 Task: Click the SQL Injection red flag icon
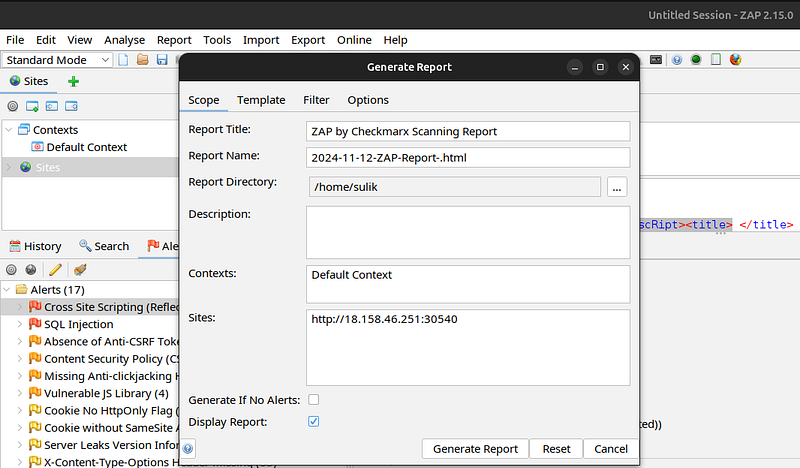35,324
